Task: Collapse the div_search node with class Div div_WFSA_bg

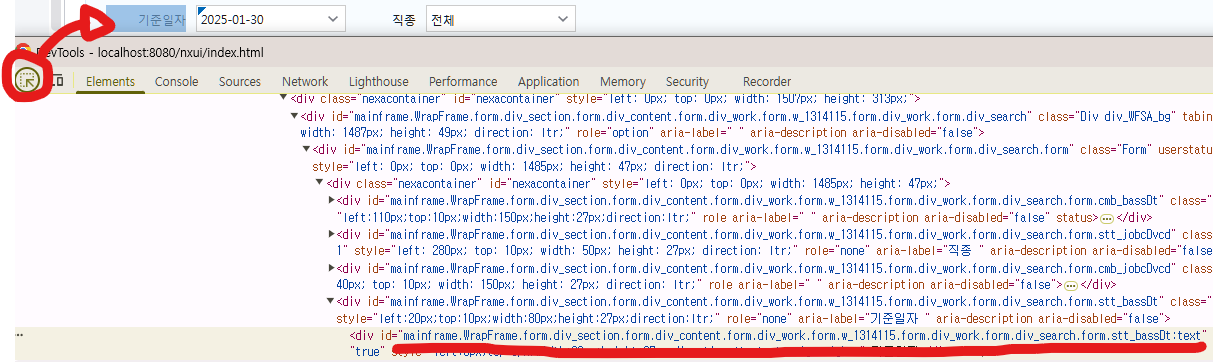Action: [295, 116]
